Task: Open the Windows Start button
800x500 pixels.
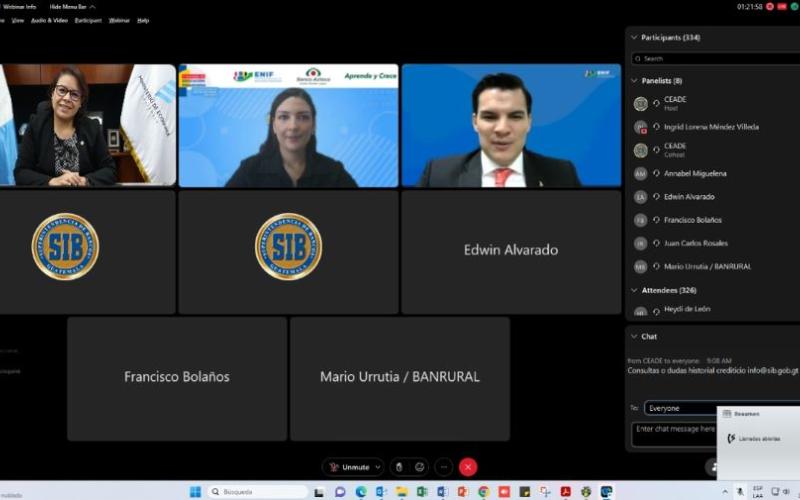Action: 195,492
